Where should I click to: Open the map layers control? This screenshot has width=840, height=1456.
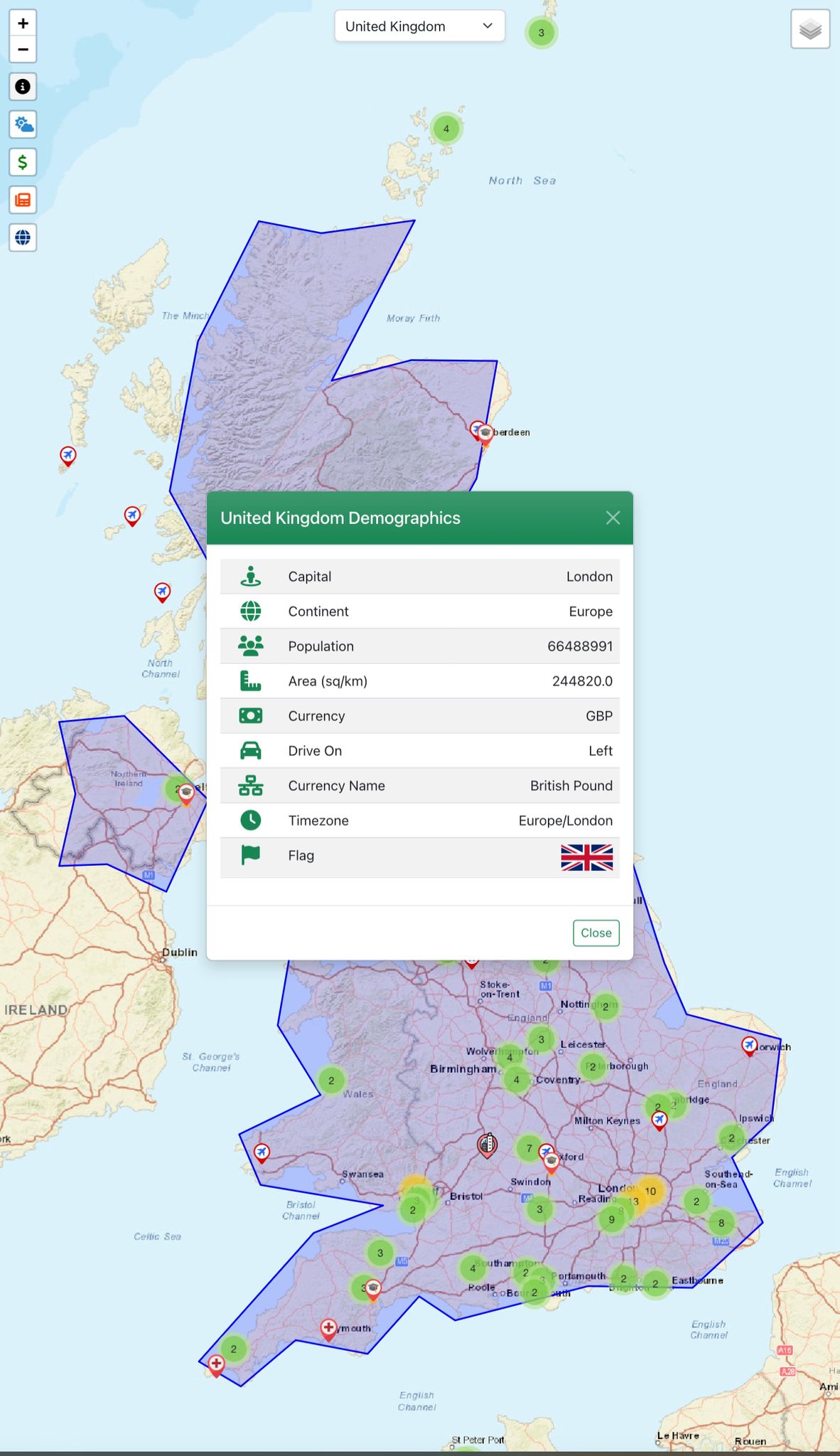[810, 29]
